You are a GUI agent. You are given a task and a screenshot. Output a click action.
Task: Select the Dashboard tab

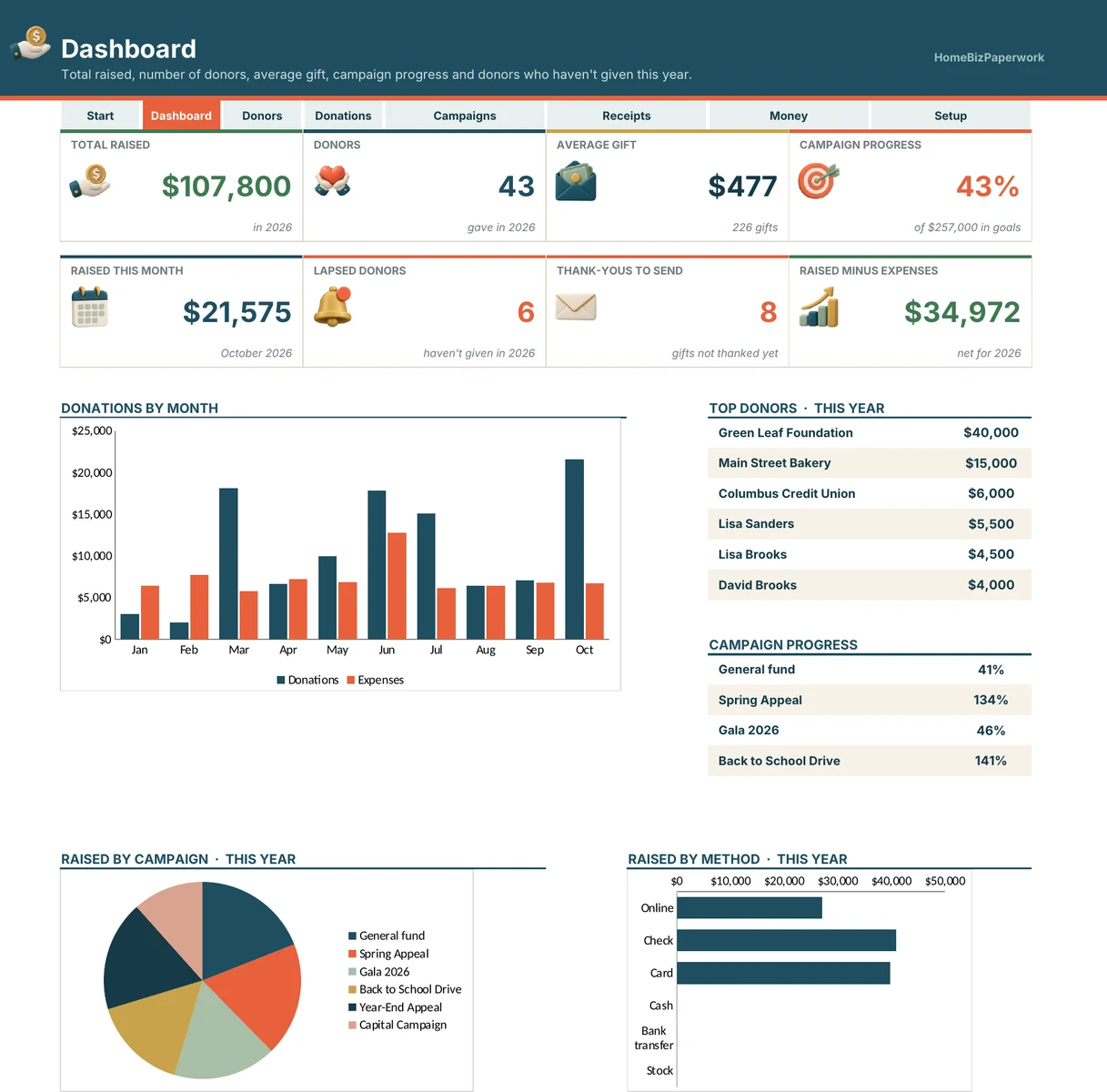181,116
